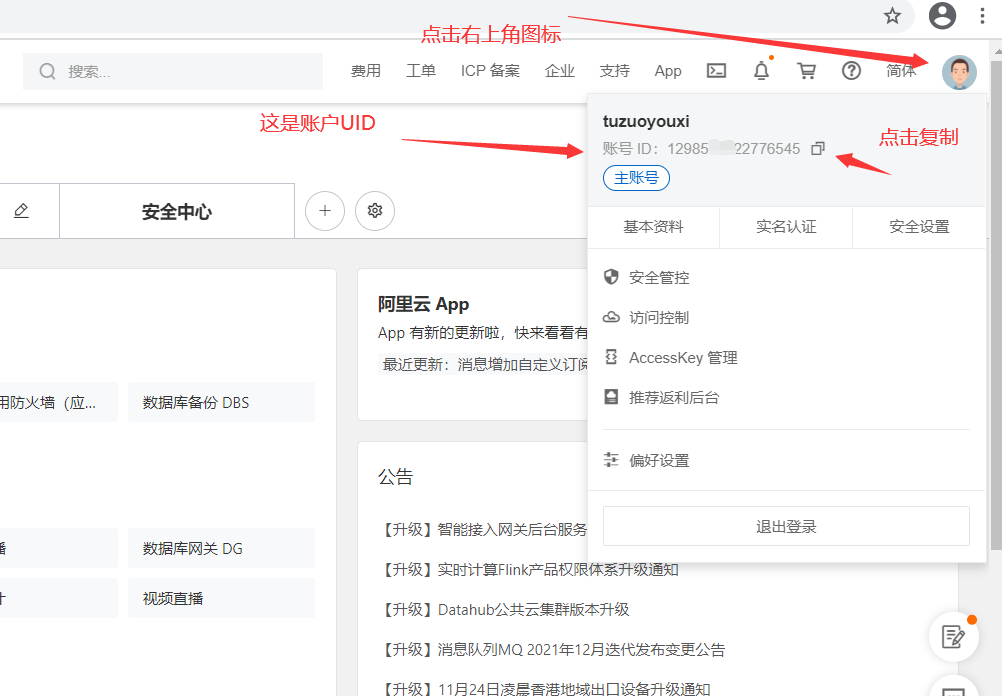Open the 费用 menu
Image resolution: width=1002 pixels, height=696 pixels.
[366, 71]
